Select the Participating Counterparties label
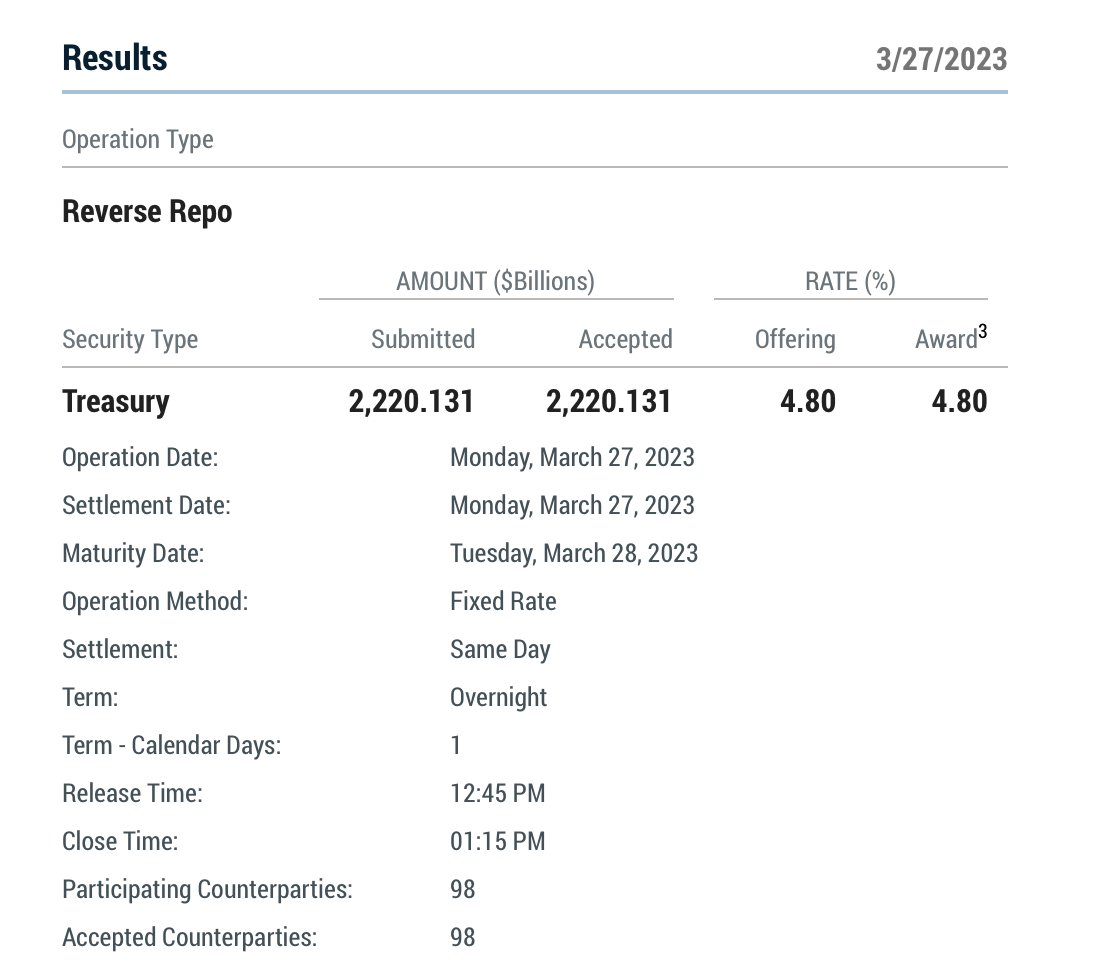Viewport: 1112px width, 974px height. pyautogui.click(x=207, y=890)
